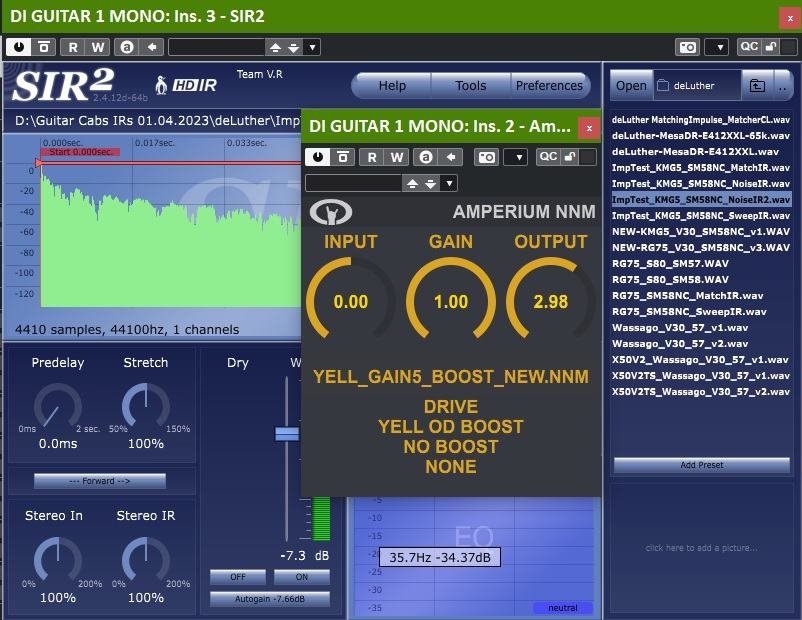Click 'click here to add a picture' area
This screenshot has width=802, height=620.
[x=701, y=548]
